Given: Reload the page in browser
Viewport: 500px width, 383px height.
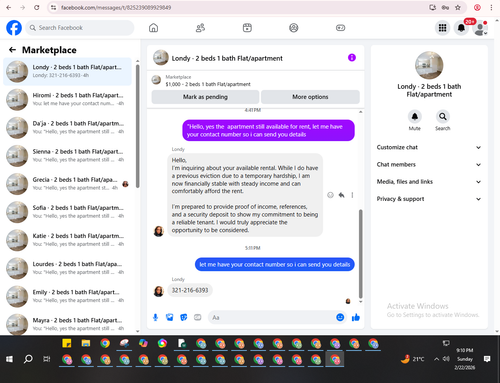Looking at the screenshot, I should [x=37, y=7].
